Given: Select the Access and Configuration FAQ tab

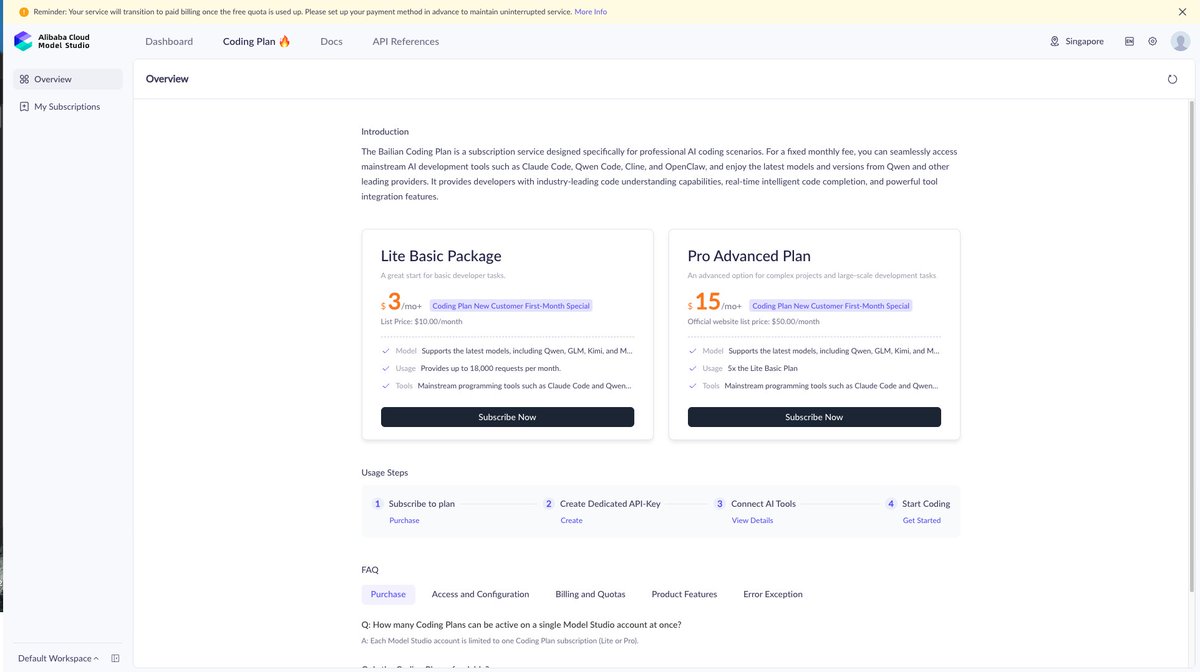Looking at the screenshot, I should 480,594.
